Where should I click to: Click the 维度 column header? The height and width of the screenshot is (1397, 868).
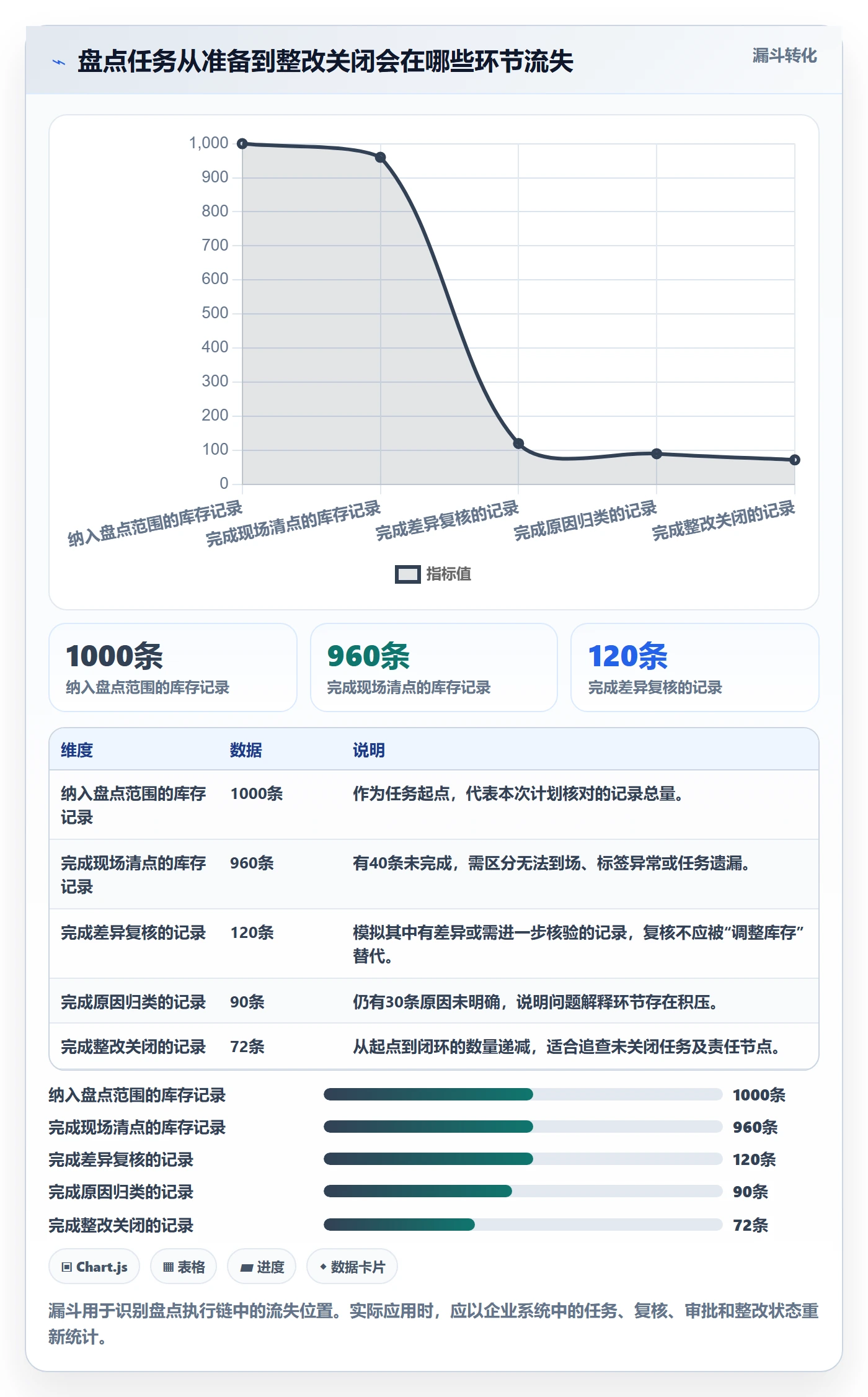click(77, 750)
